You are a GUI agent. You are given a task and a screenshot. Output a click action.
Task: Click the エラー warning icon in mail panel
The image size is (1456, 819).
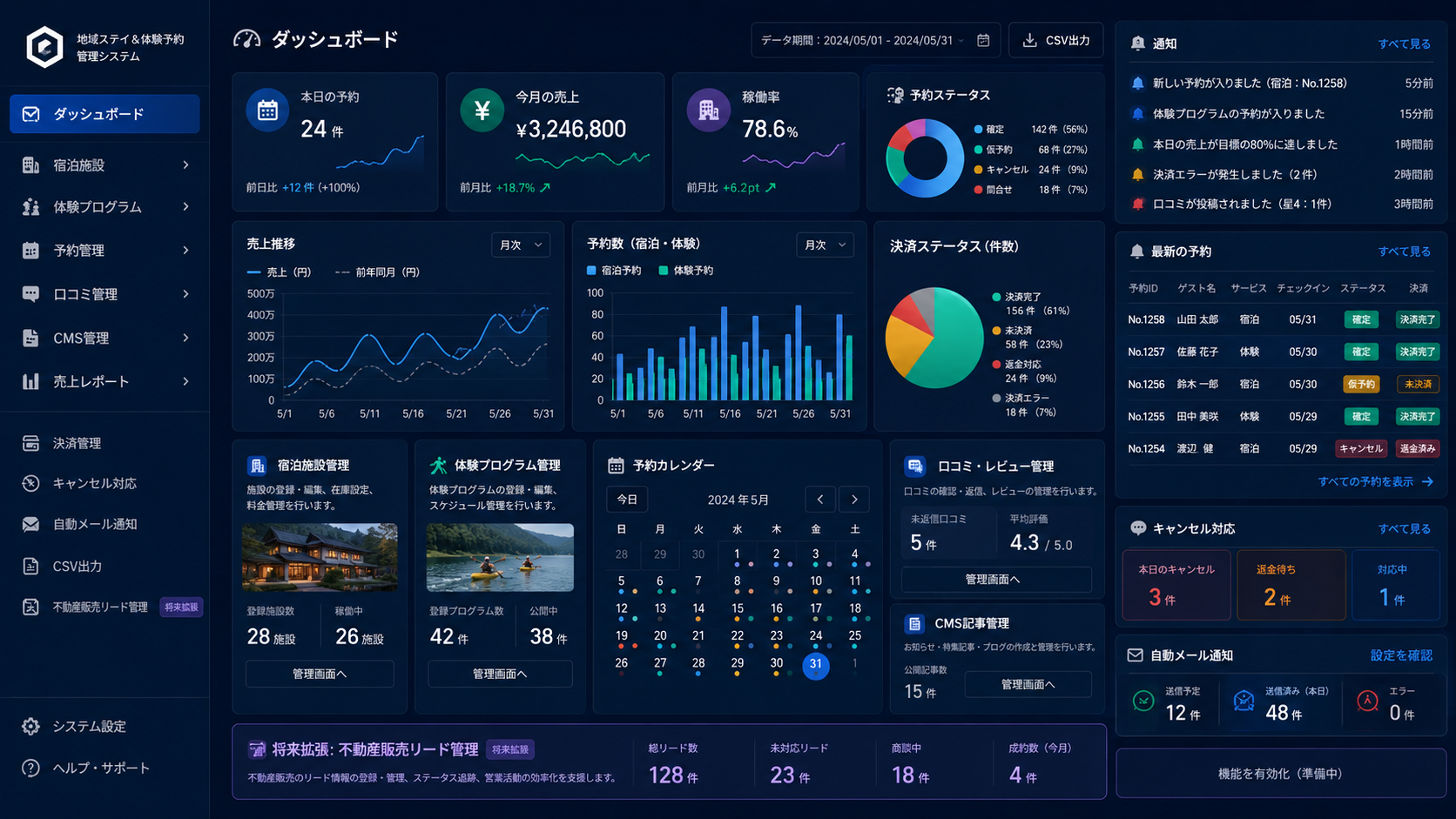pos(1367,701)
